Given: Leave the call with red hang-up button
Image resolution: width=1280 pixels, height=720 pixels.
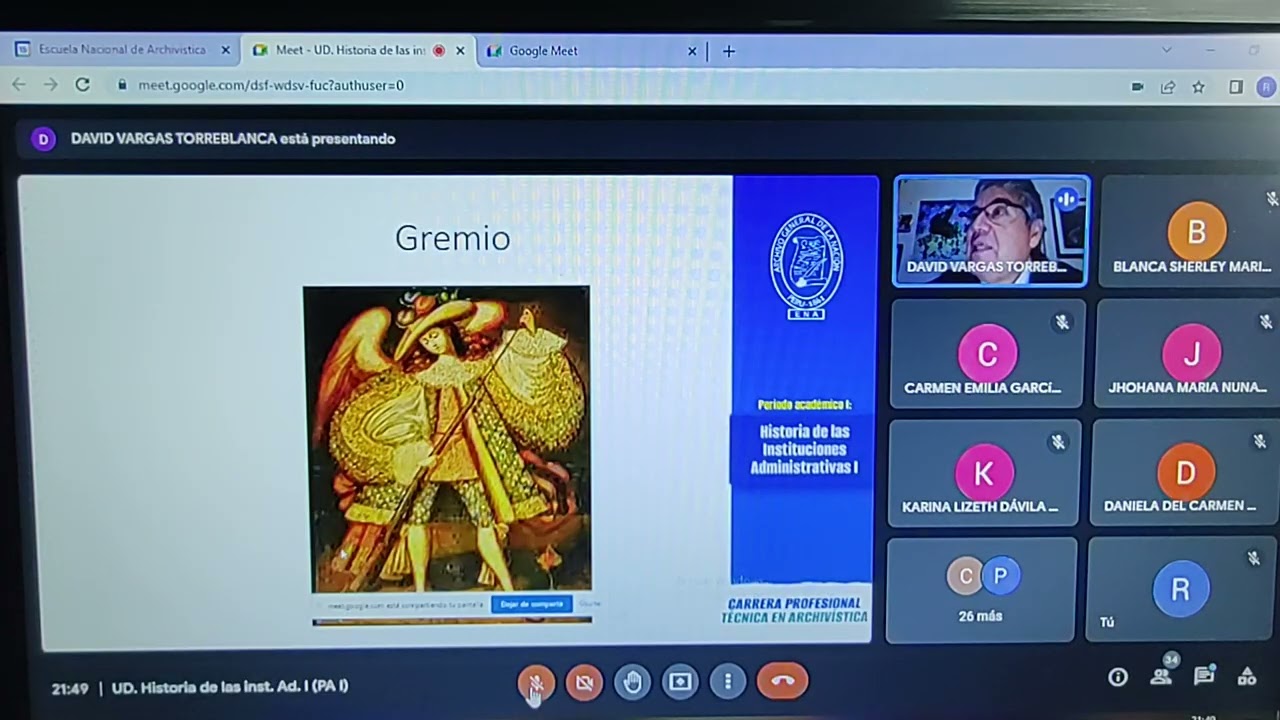Looking at the screenshot, I should [783, 682].
